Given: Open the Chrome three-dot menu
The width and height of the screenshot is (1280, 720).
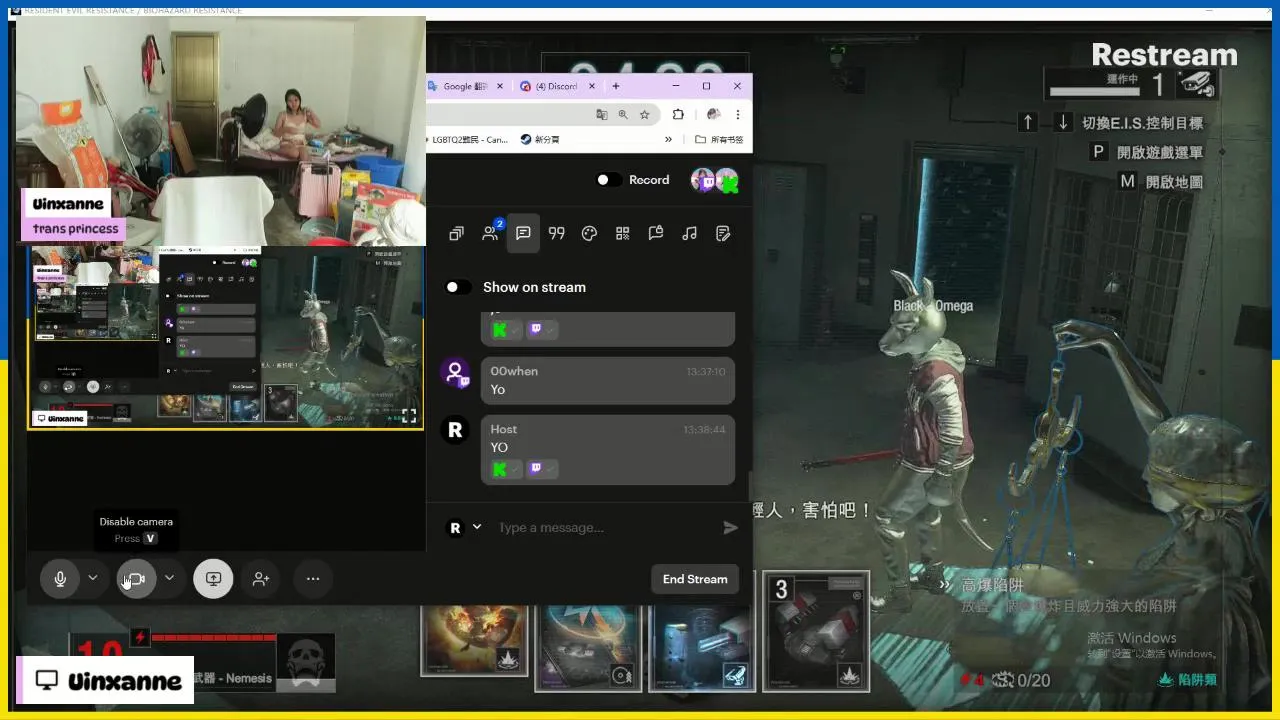Looking at the screenshot, I should [738, 114].
